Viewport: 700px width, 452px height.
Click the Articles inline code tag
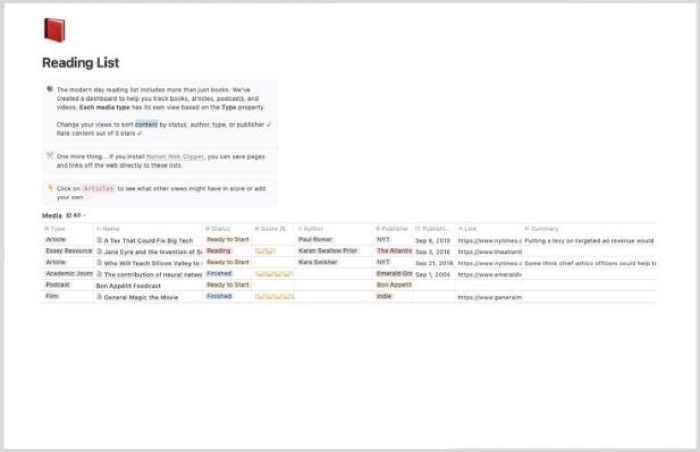click(99, 188)
